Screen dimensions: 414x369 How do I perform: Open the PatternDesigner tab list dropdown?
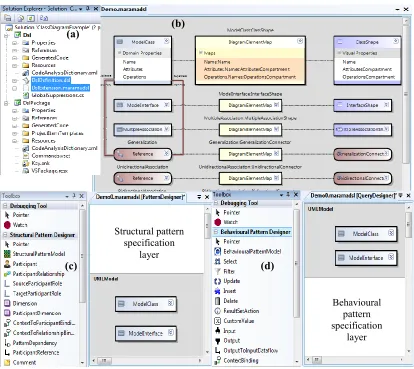[x=199, y=197]
